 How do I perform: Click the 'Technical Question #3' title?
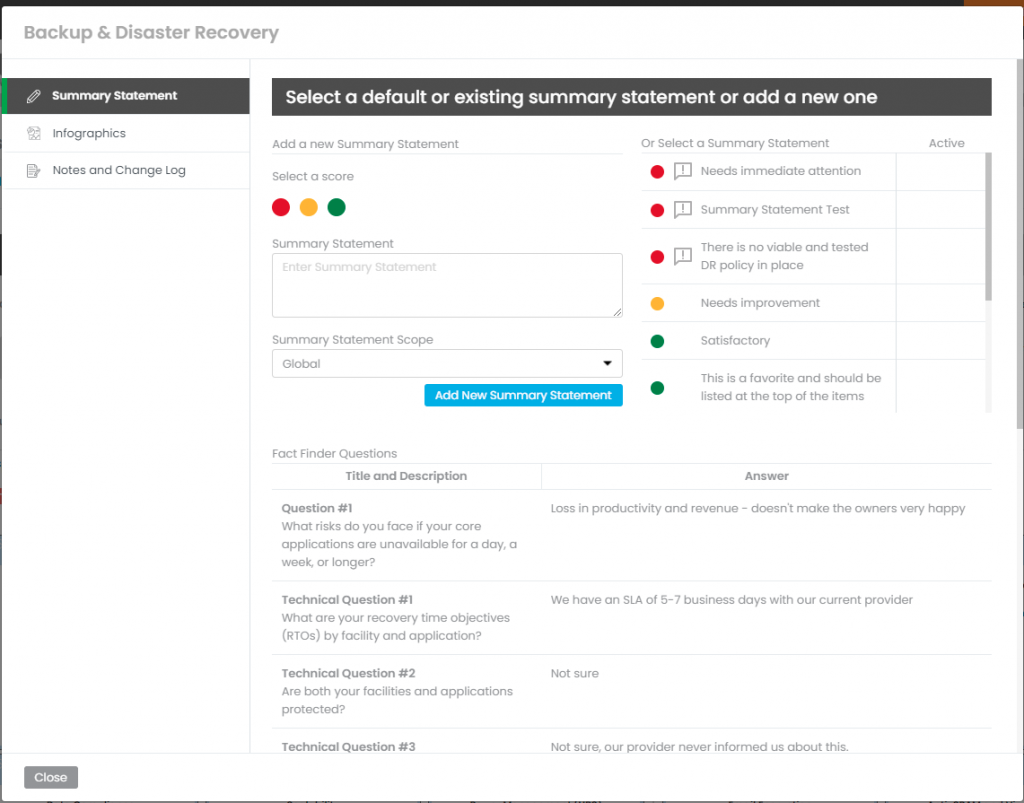click(348, 746)
